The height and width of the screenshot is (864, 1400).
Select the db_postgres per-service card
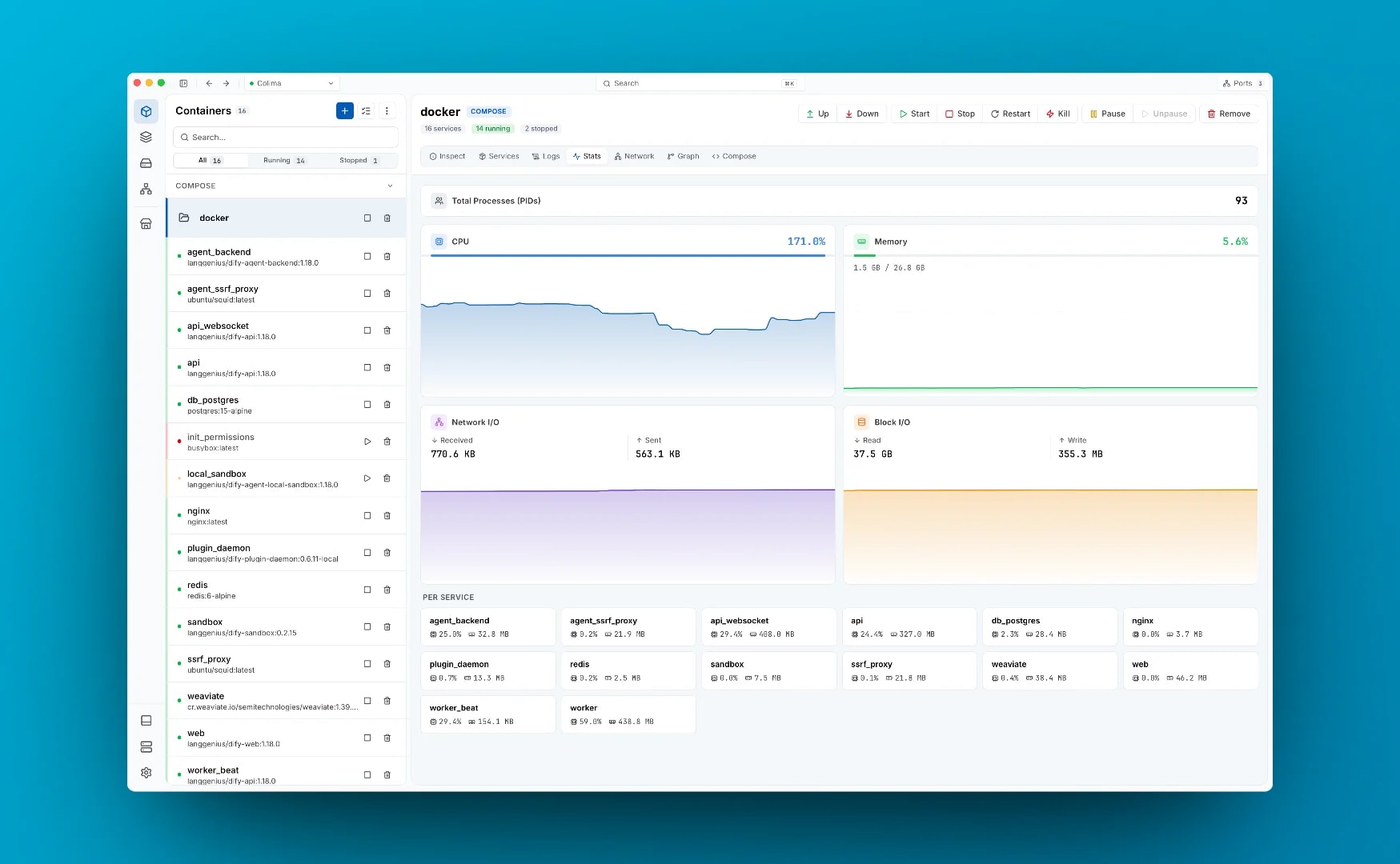click(1049, 627)
